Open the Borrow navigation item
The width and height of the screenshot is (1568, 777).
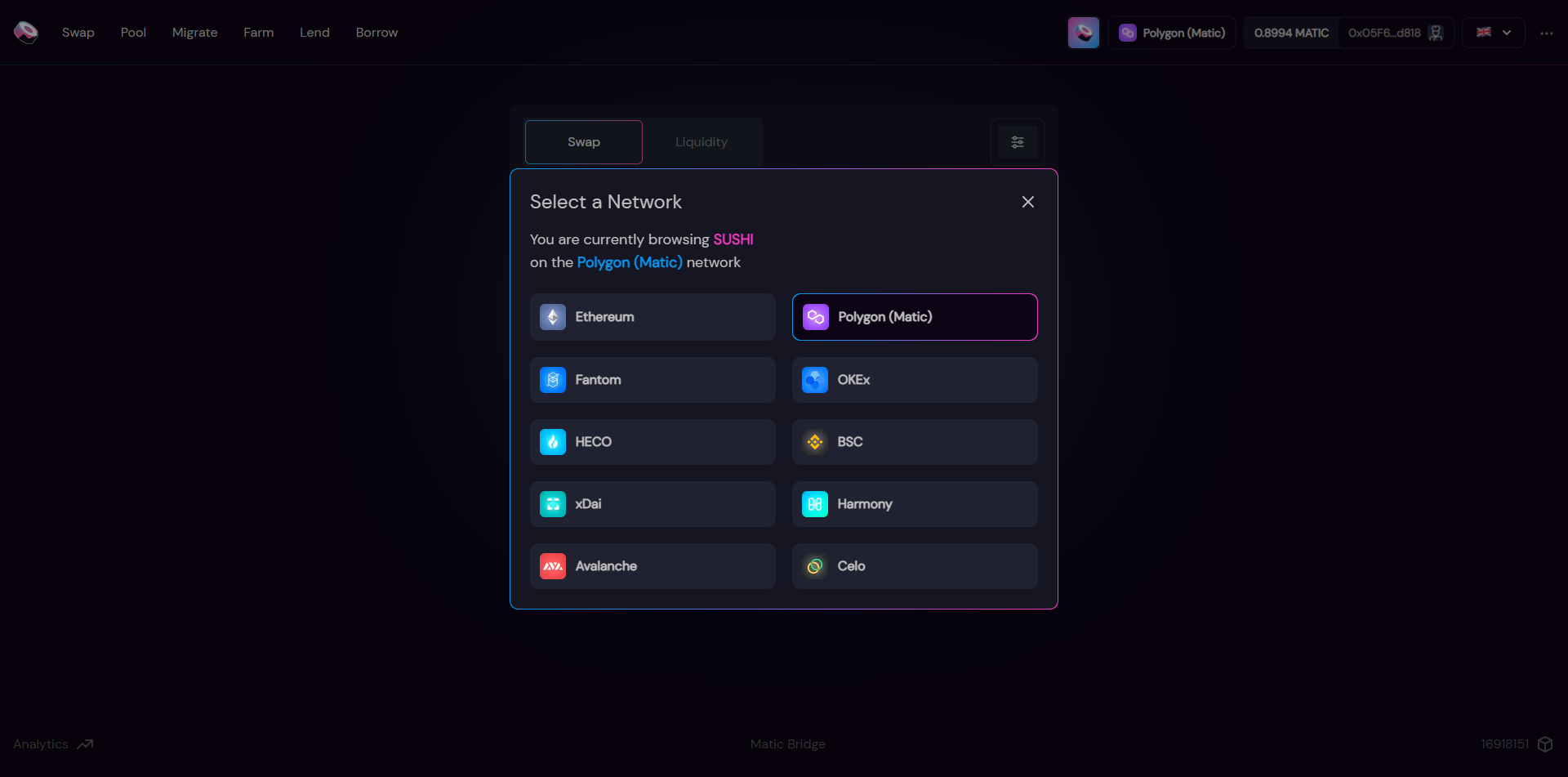376,33
